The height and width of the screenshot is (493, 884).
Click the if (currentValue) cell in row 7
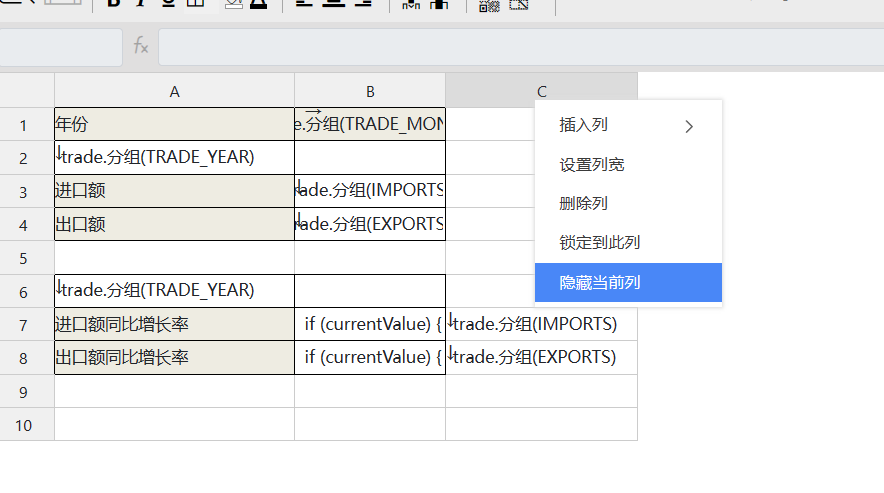[x=370, y=324]
